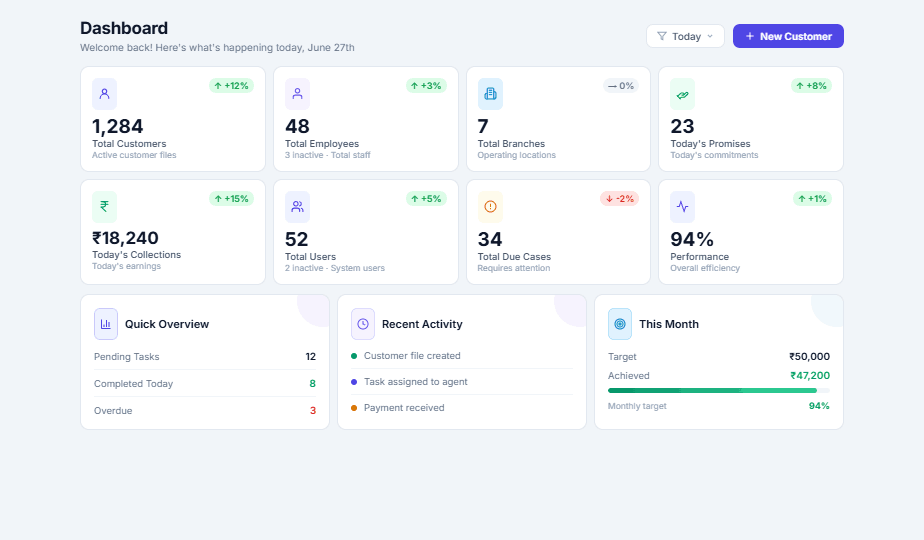This screenshot has height=540, width=924.
Task: Click the +5% trend badge
Action: [x=426, y=199]
